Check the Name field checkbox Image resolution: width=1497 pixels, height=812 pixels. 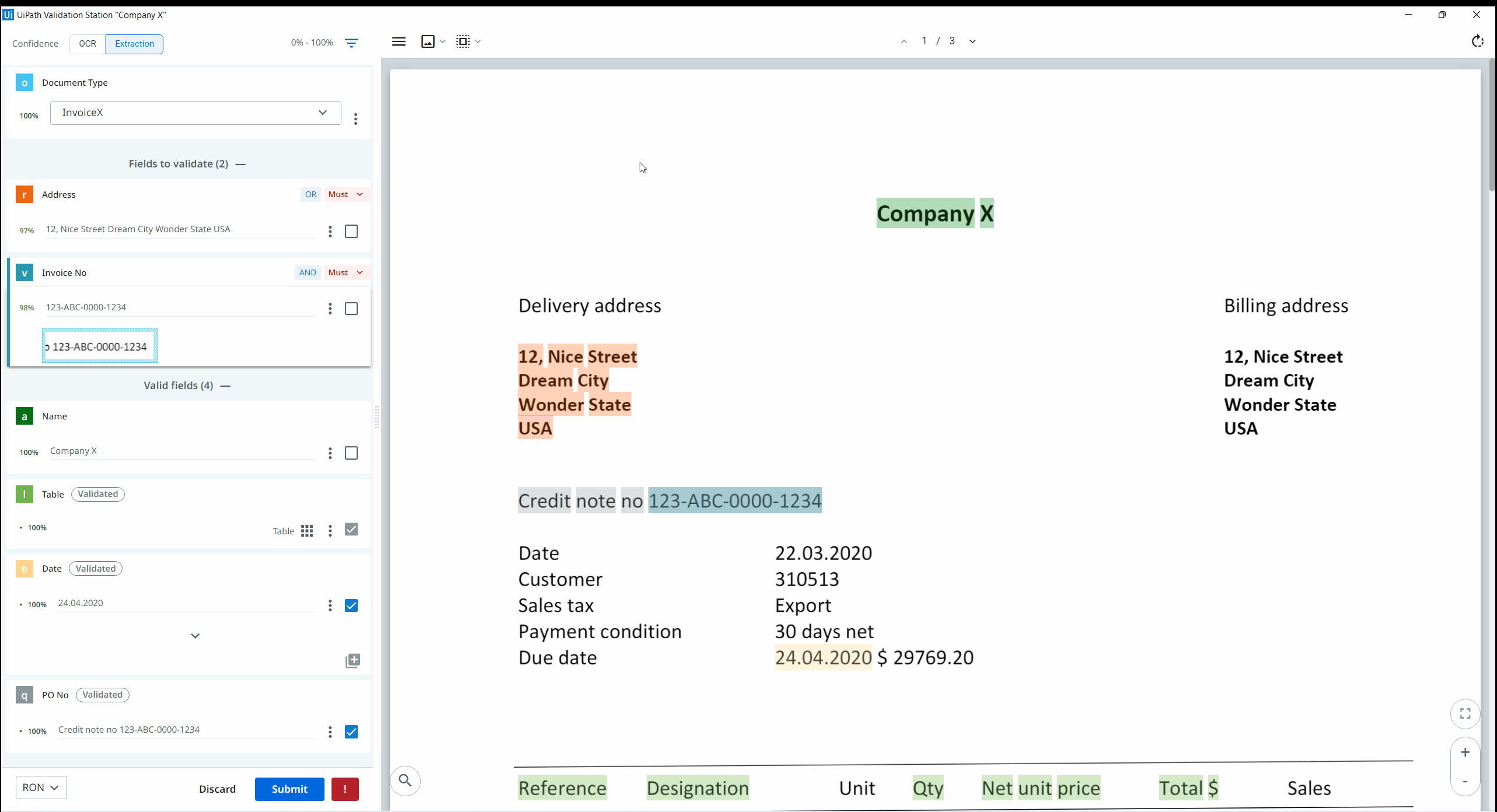351,453
